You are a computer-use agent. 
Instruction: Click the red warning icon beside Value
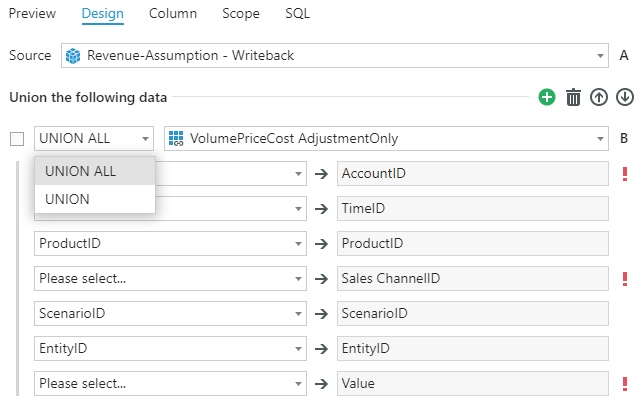[625, 383]
